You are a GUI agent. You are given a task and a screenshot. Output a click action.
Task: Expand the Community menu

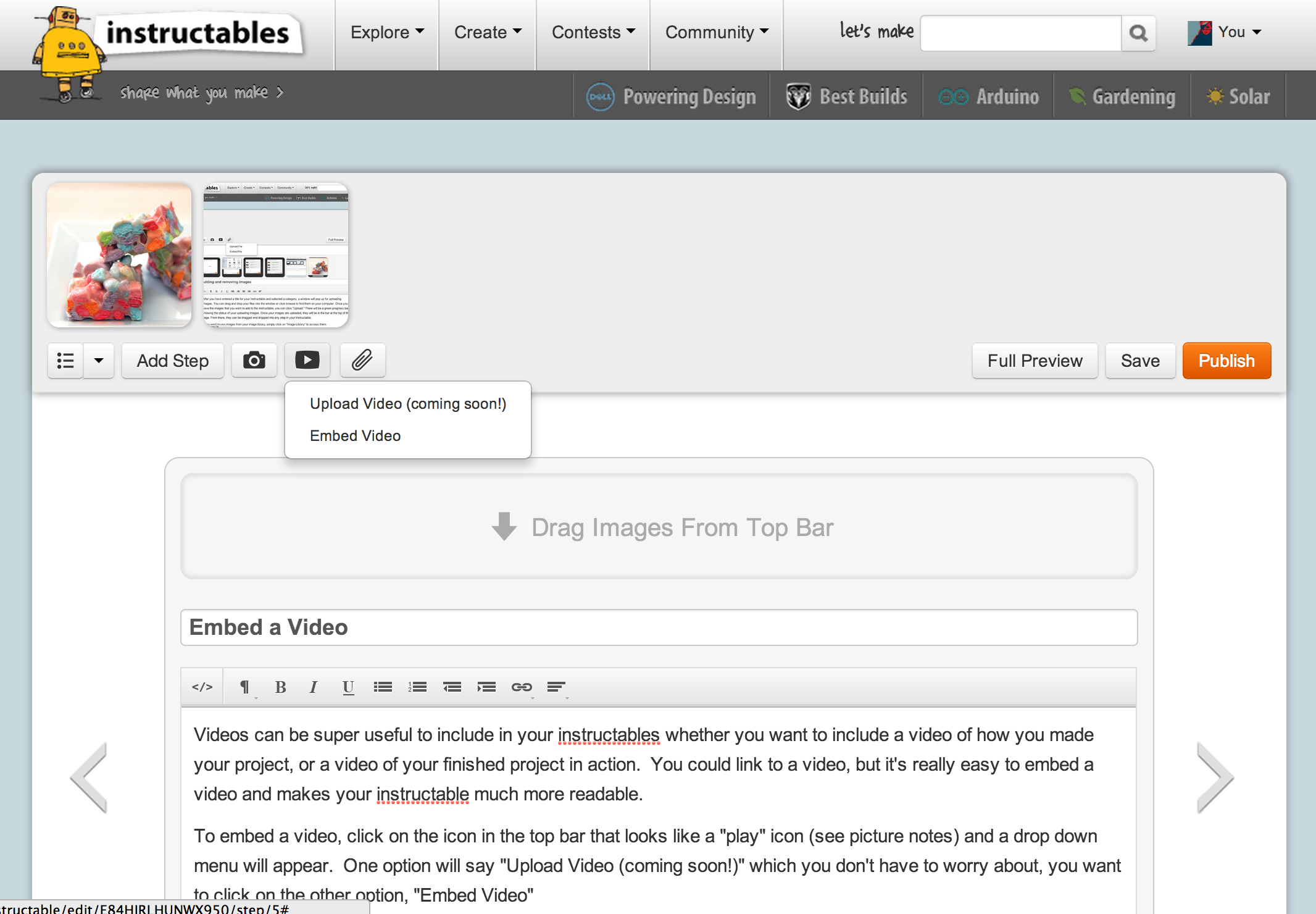click(x=715, y=33)
